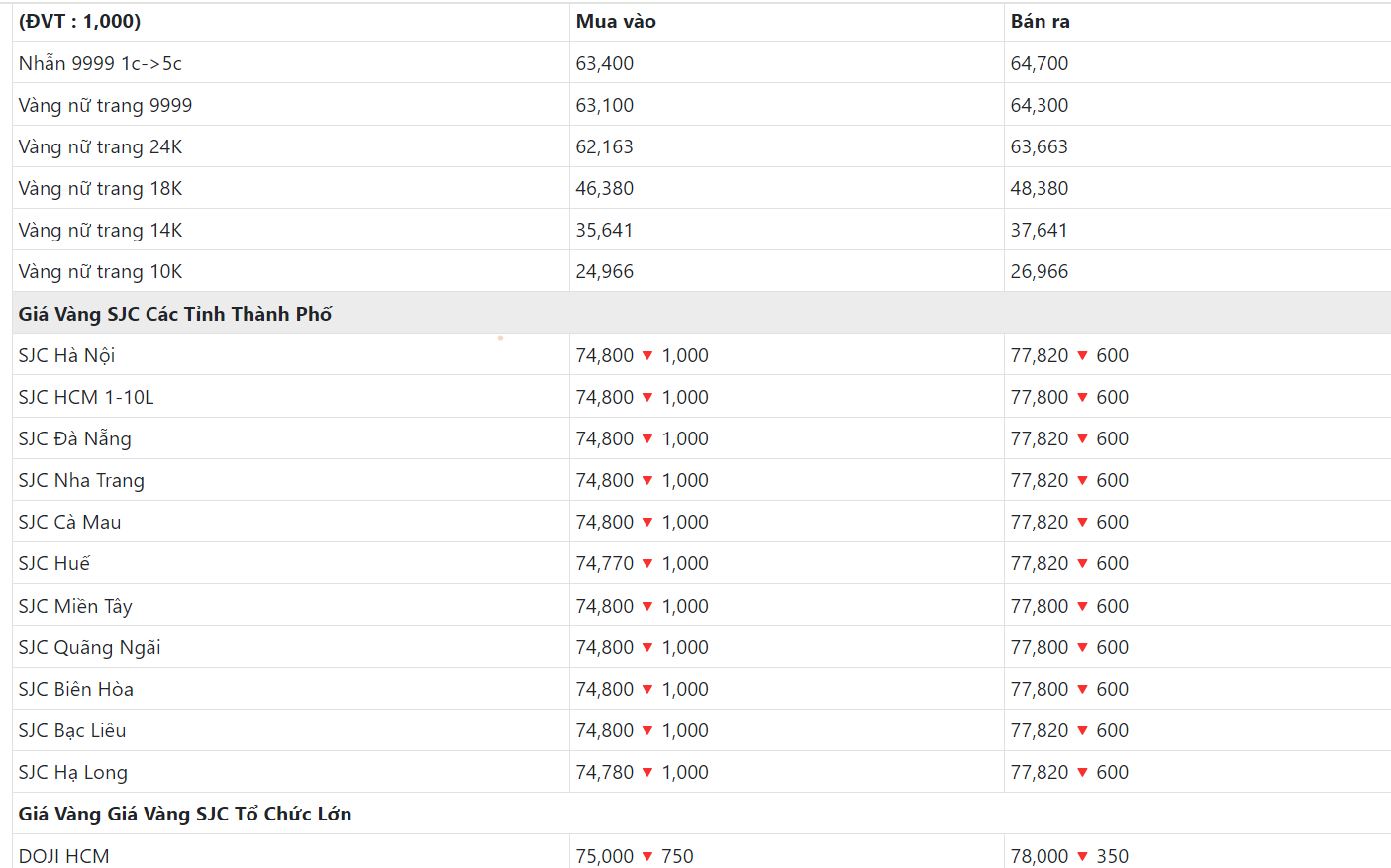This screenshot has height=868, width=1391.
Task: Click red down arrow in SJC Cà Mau sell price
Action: point(1082,522)
